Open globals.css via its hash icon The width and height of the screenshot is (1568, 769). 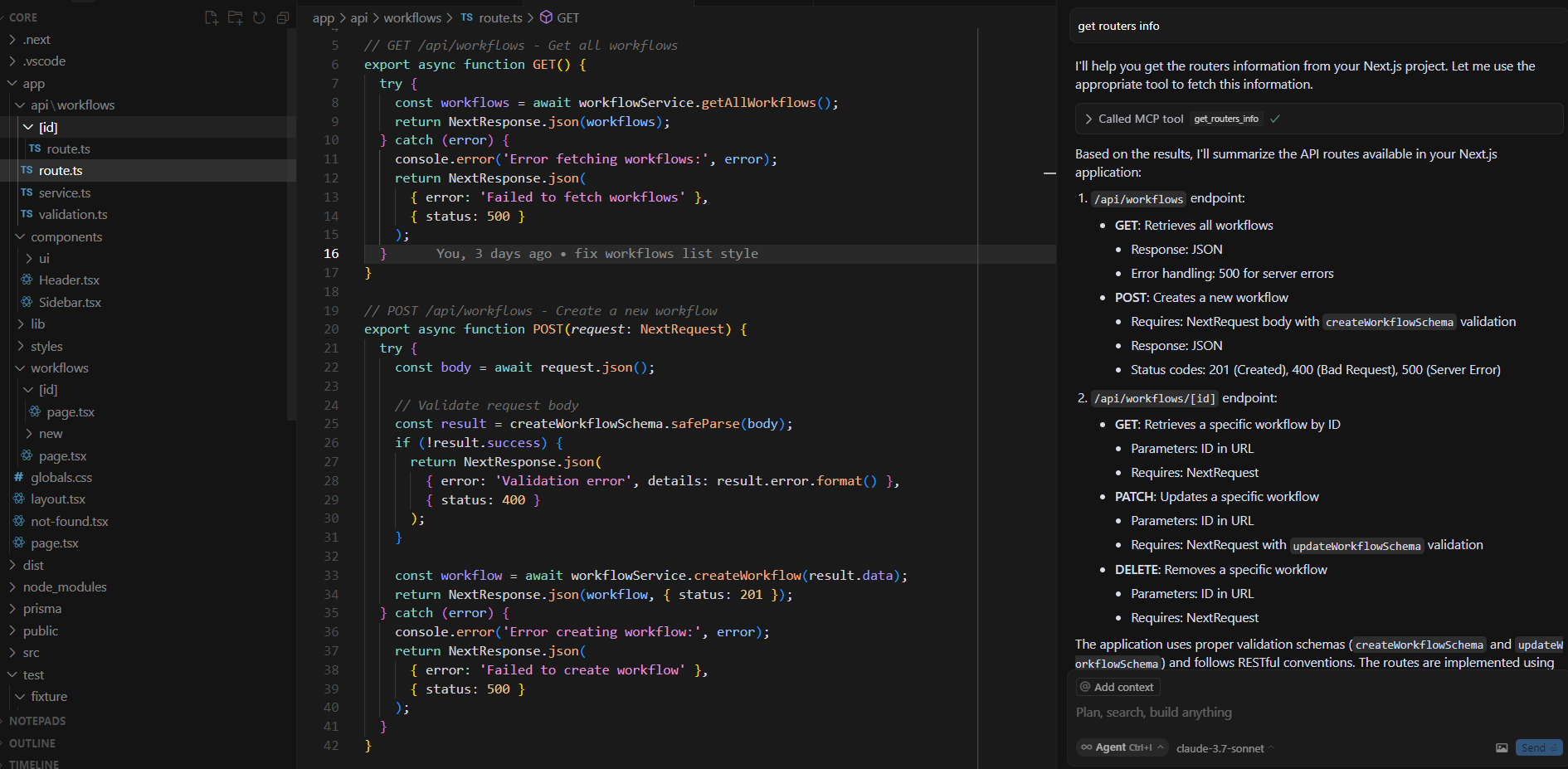pos(18,478)
